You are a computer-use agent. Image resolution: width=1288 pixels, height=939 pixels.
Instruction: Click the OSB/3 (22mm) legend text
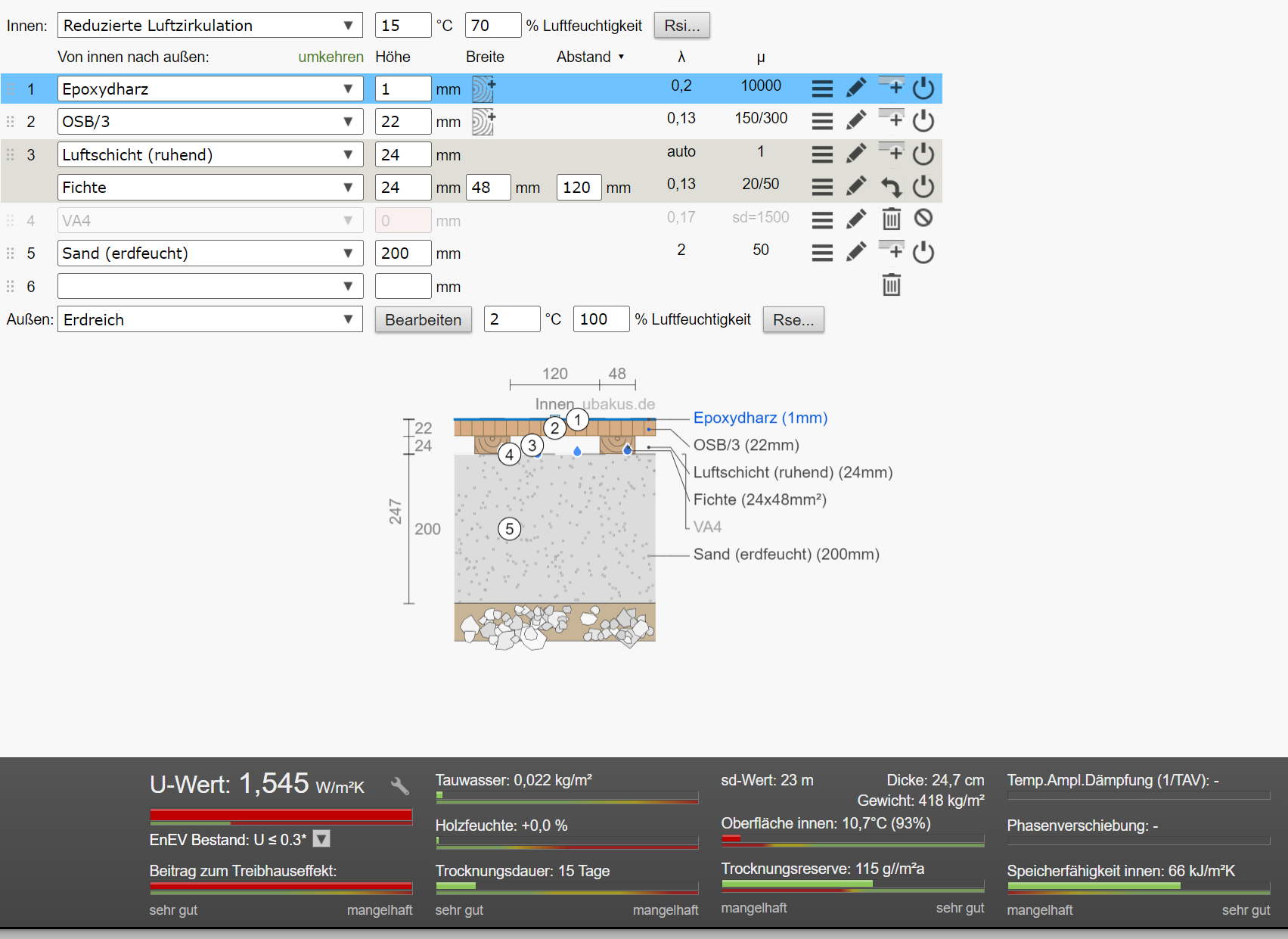point(746,445)
